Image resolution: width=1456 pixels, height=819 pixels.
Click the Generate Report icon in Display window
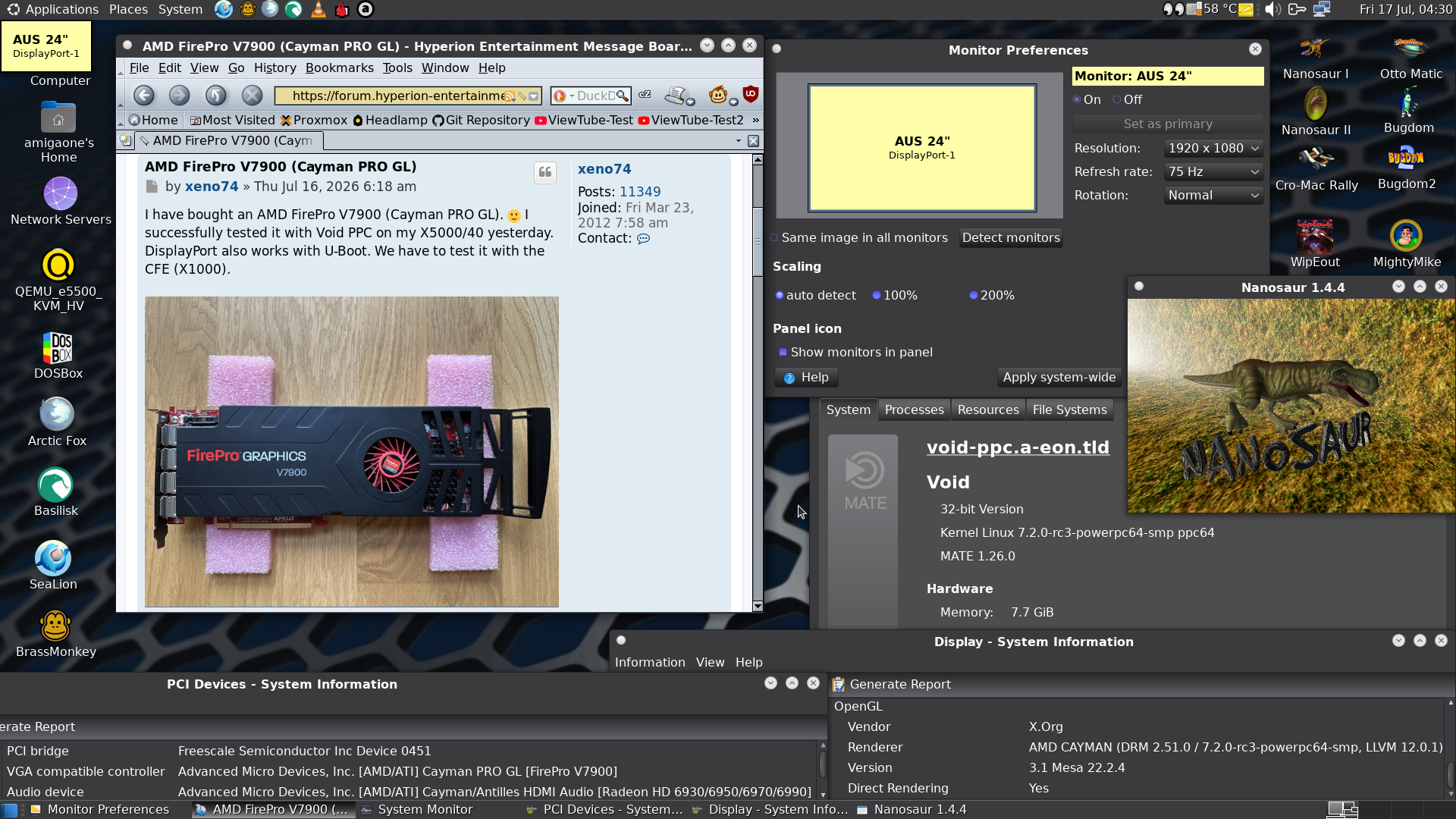838,685
